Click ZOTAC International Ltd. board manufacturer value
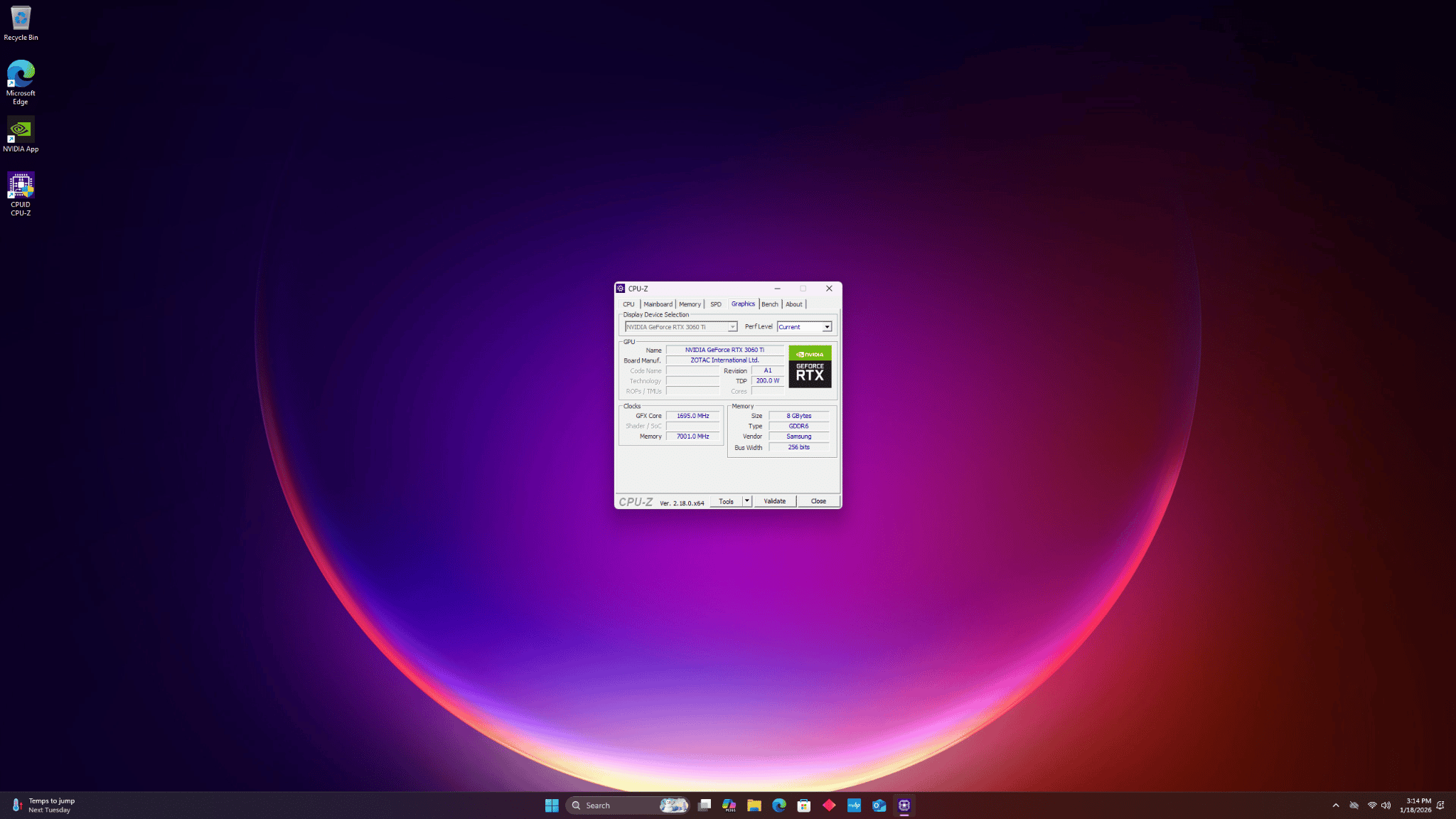This screenshot has width=1456, height=819. click(724, 360)
